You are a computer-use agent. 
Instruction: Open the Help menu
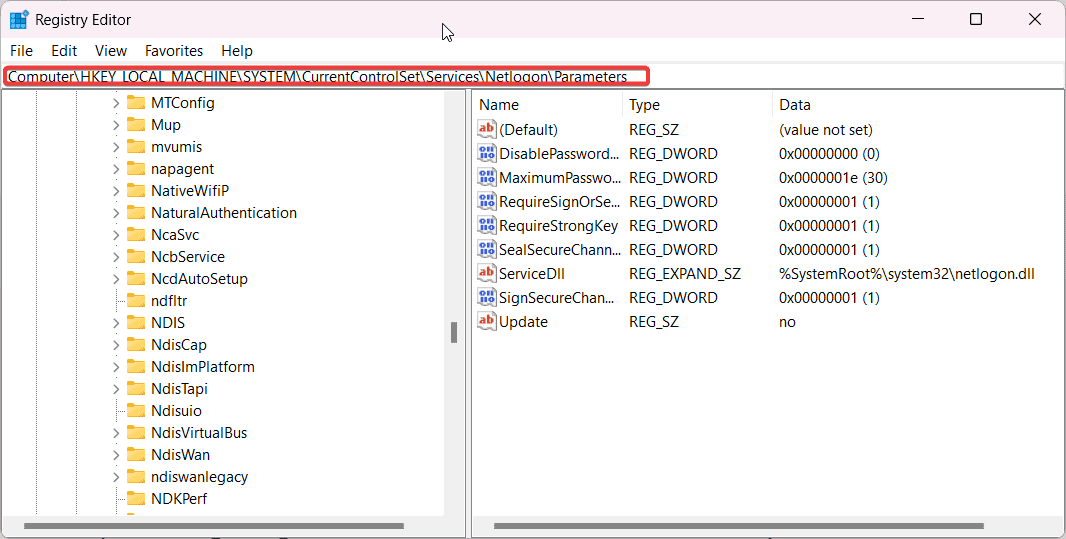click(x=237, y=51)
